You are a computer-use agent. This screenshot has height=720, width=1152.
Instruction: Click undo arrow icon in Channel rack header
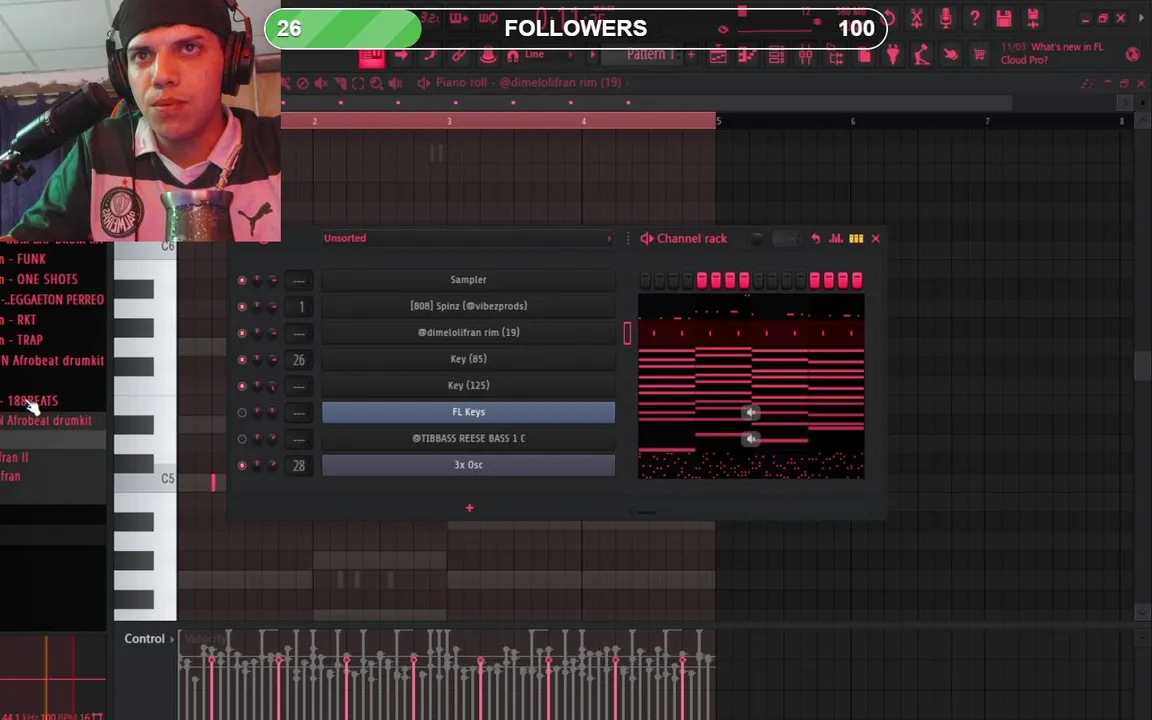pos(816,238)
